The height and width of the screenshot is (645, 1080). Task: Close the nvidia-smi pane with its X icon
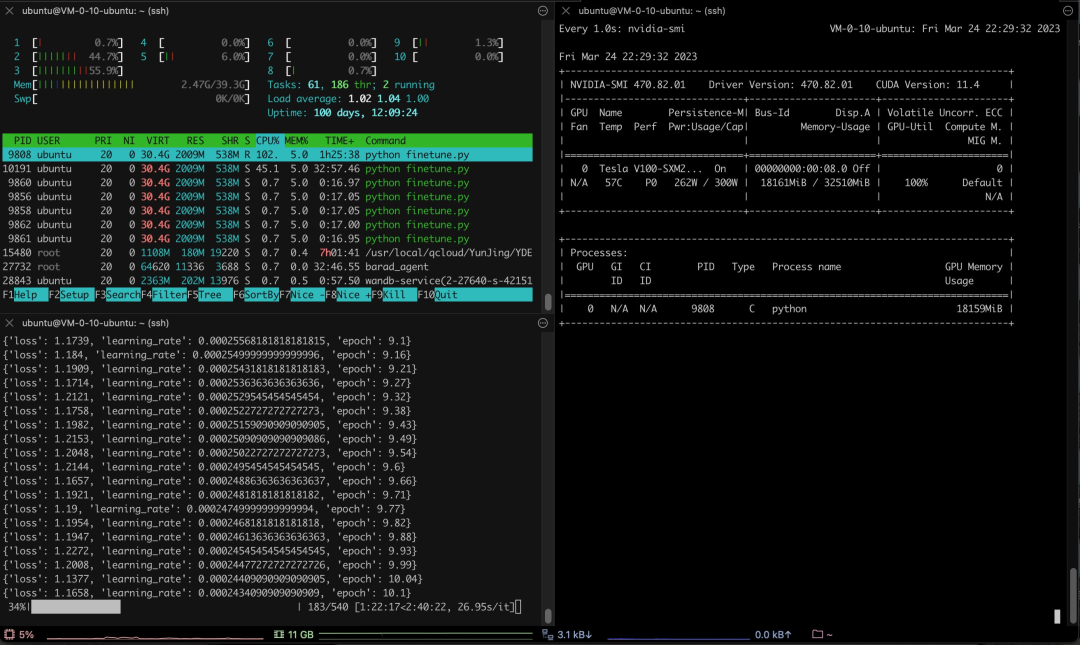click(x=566, y=11)
